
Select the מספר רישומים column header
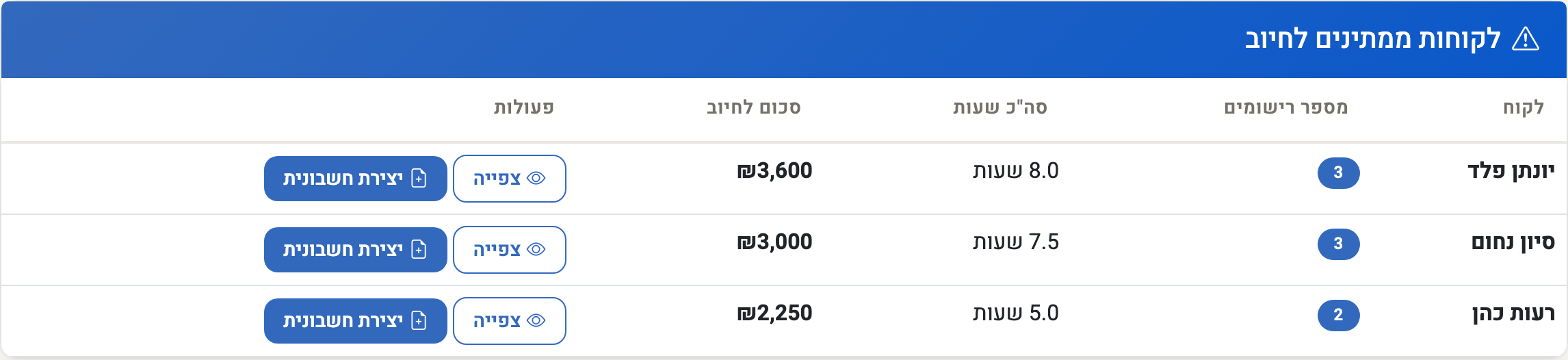pyautogui.click(x=1286, y=107)
